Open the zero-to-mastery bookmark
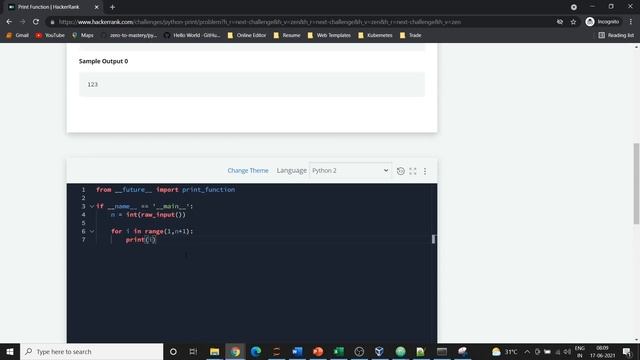The height and width of the screenshot is (360, 640). coord(129,35)
